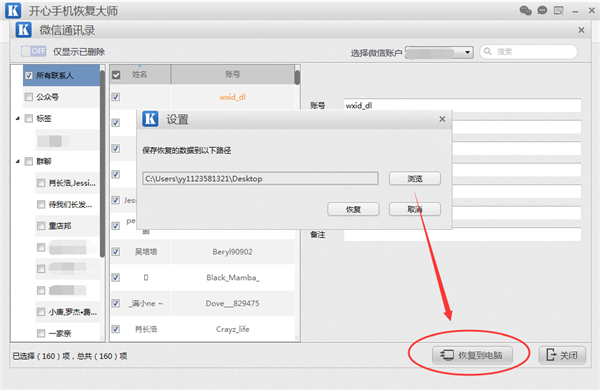Click the 浏览 button

pyautogui.click(x=415, y=178)
